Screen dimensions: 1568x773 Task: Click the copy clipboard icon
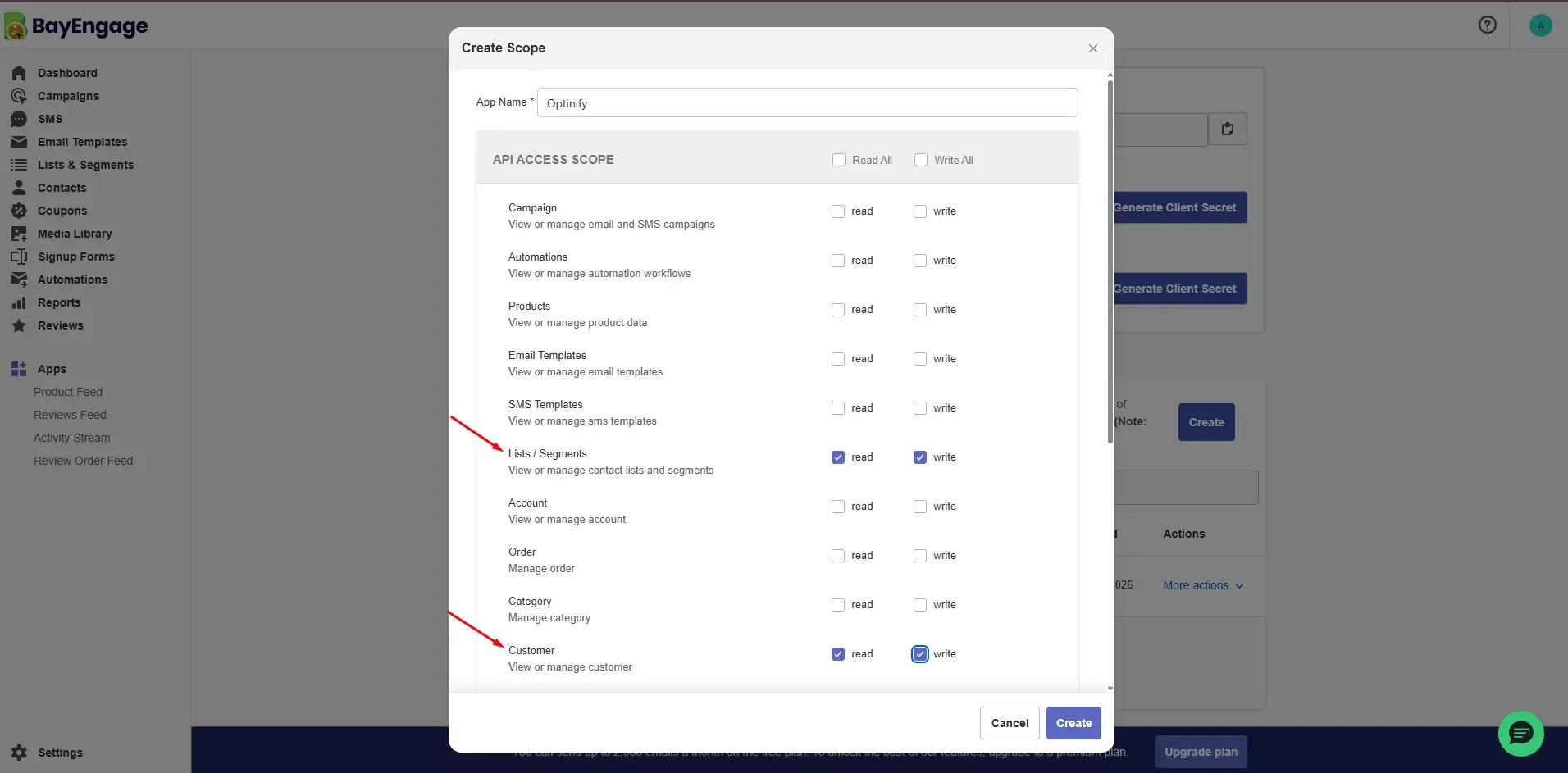point(1227,129)
